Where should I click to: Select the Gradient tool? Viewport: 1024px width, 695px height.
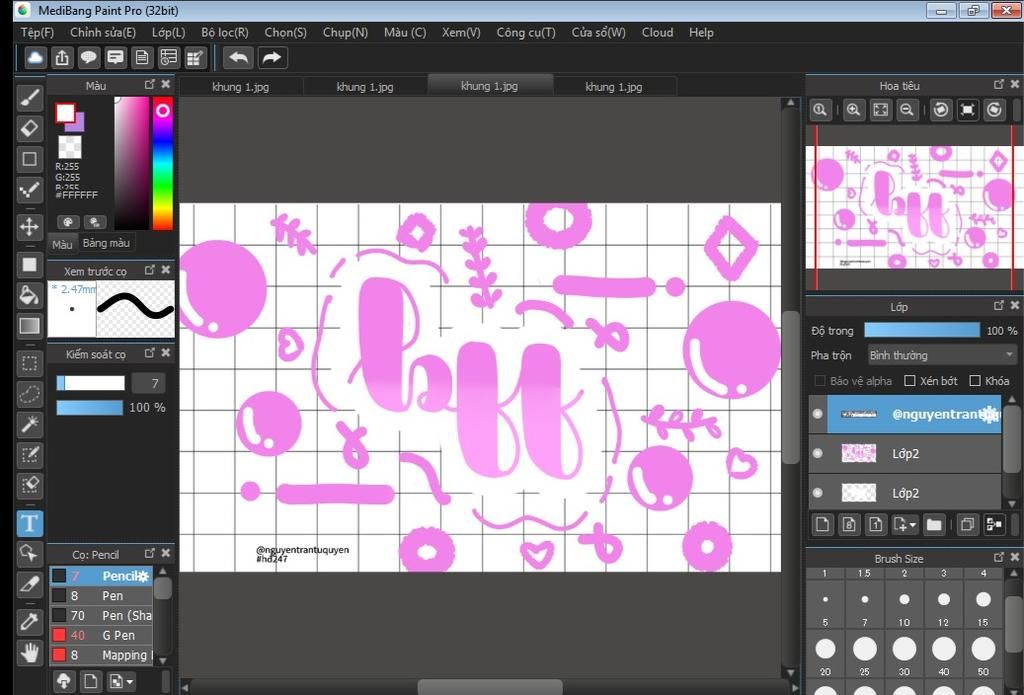coord(29,326)
